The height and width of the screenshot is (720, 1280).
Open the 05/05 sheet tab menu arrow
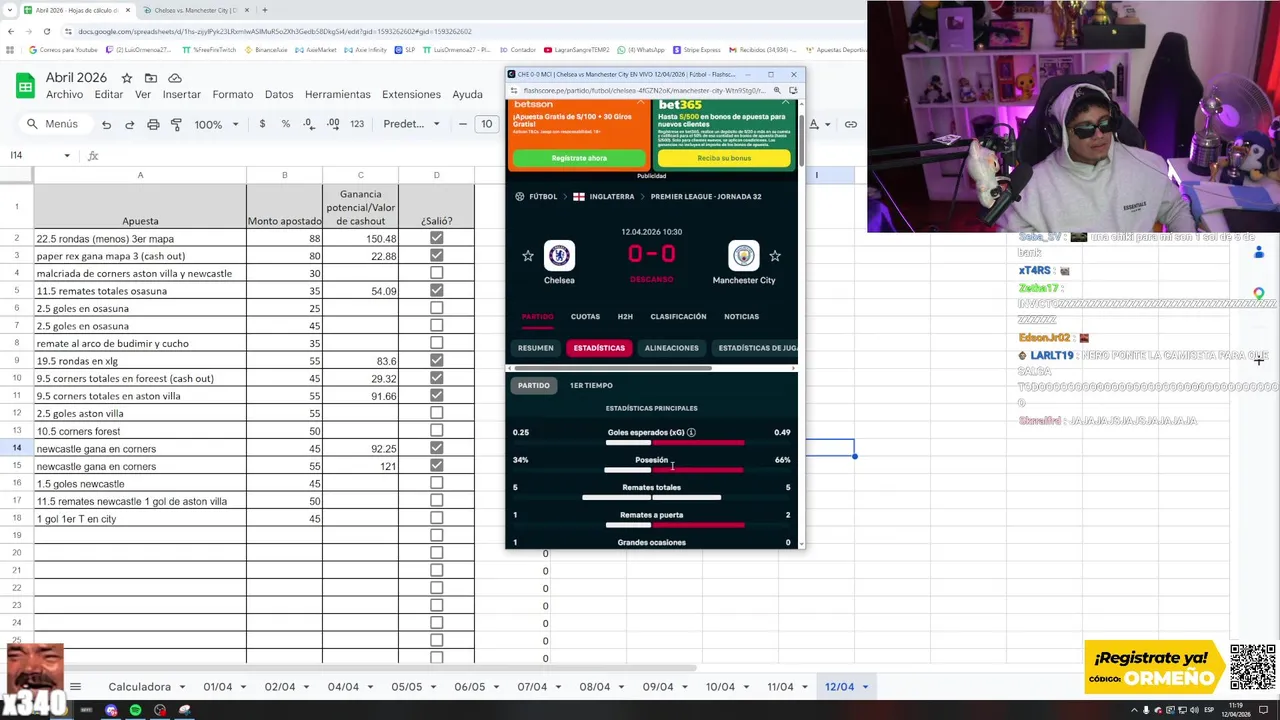click(x=434, y=687)
